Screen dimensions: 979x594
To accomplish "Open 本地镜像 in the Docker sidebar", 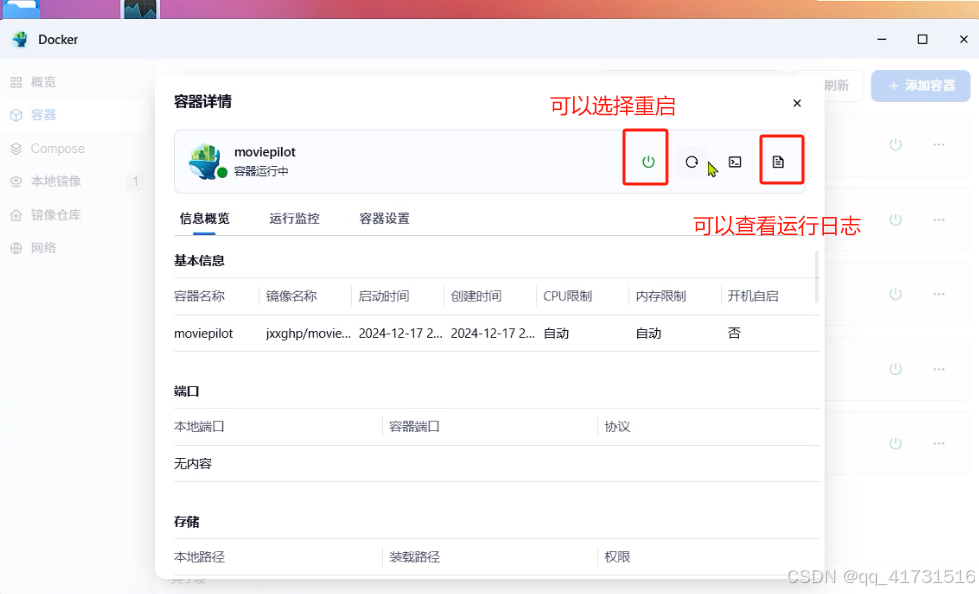I will (56, 181).
